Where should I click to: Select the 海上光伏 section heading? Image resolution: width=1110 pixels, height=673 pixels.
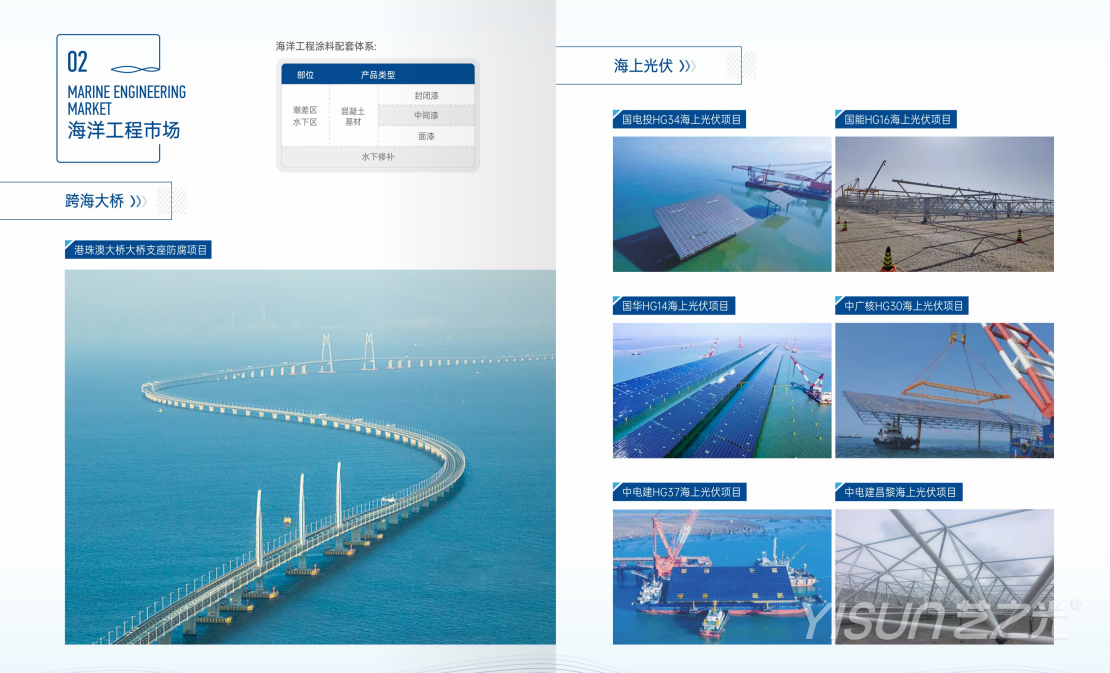[x=641, y=66]
